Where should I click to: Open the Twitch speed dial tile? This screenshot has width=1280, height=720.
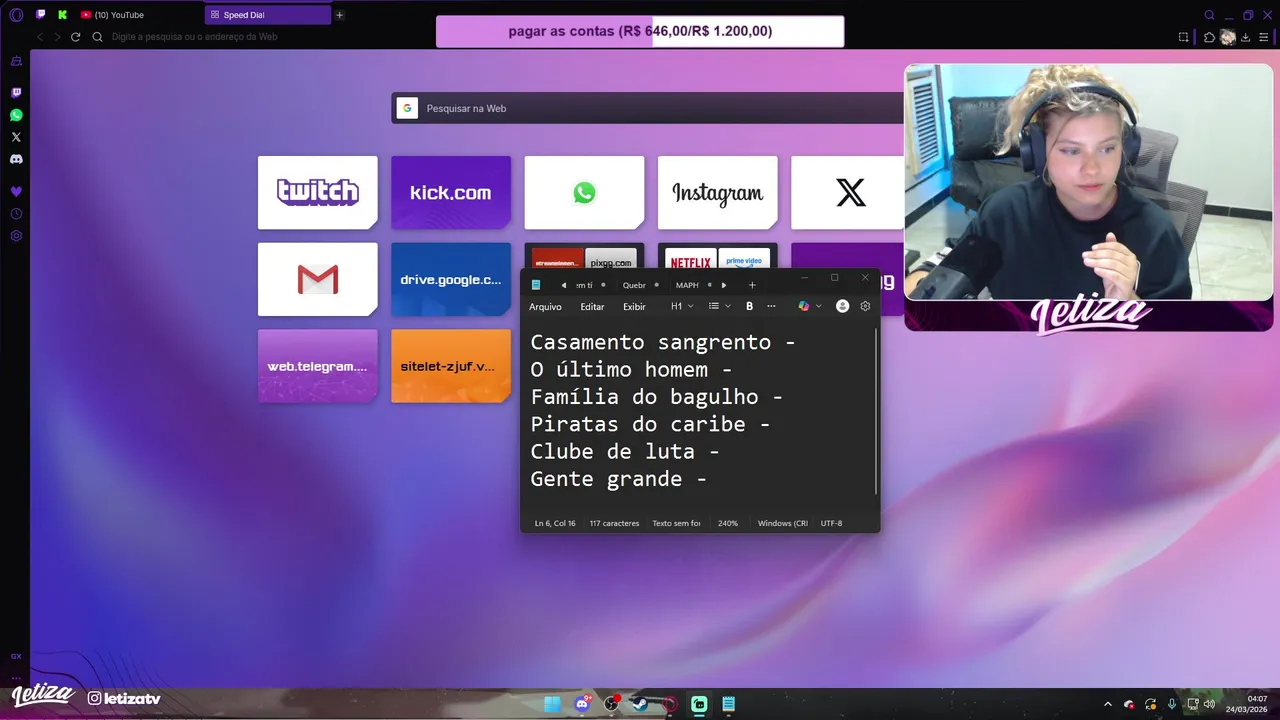pyautogui.click(x=318, y=192)
